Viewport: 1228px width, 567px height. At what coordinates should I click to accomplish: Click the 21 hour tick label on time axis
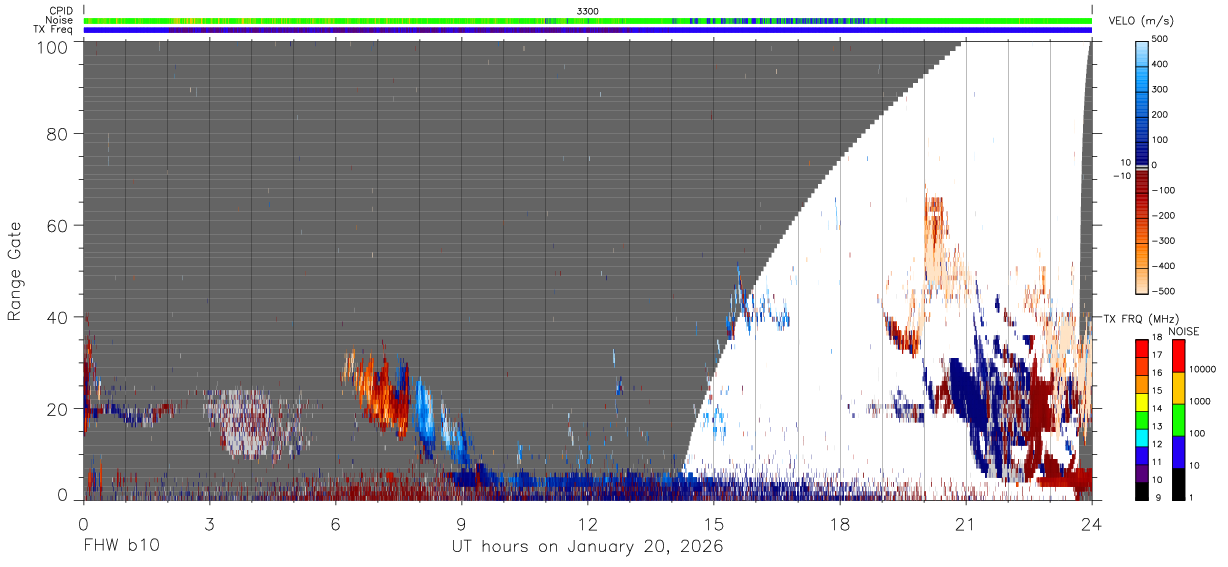click(x=965, y=524)
